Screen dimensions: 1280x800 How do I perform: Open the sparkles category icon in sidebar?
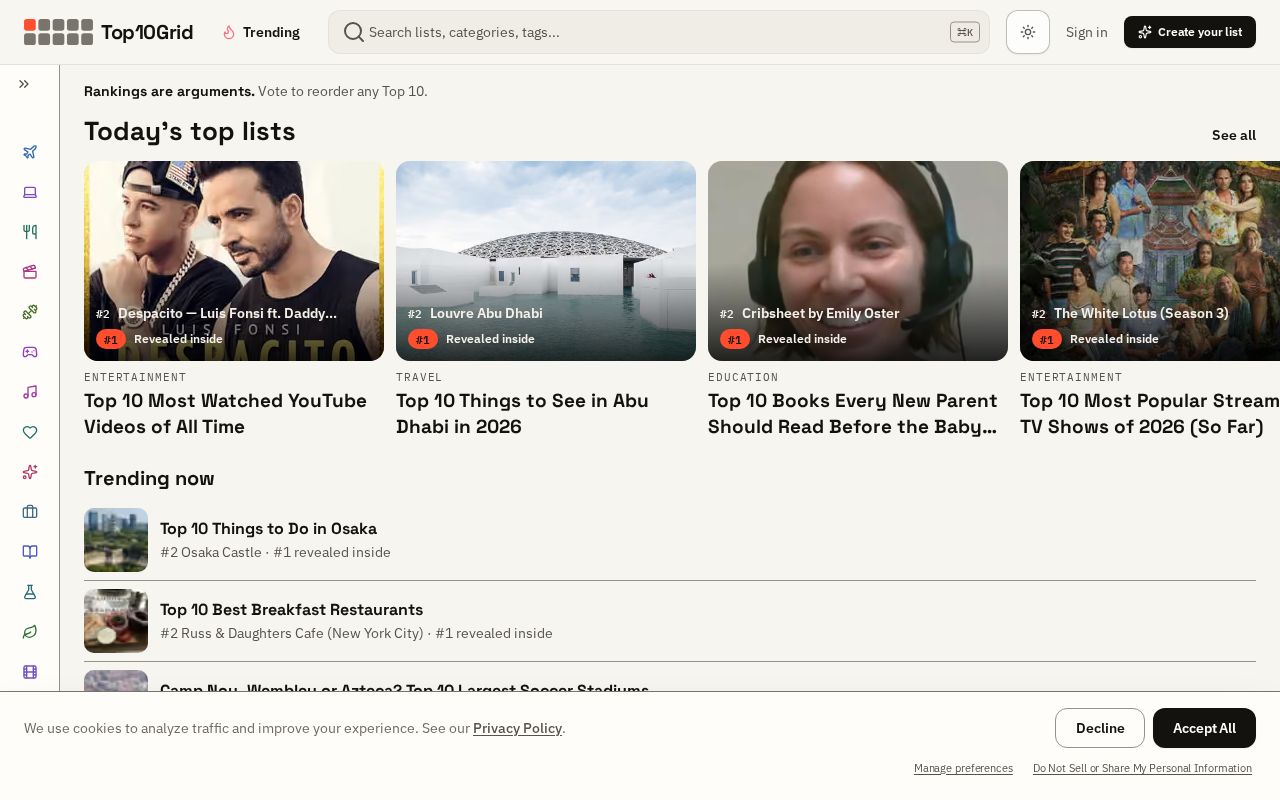(30, 472)
